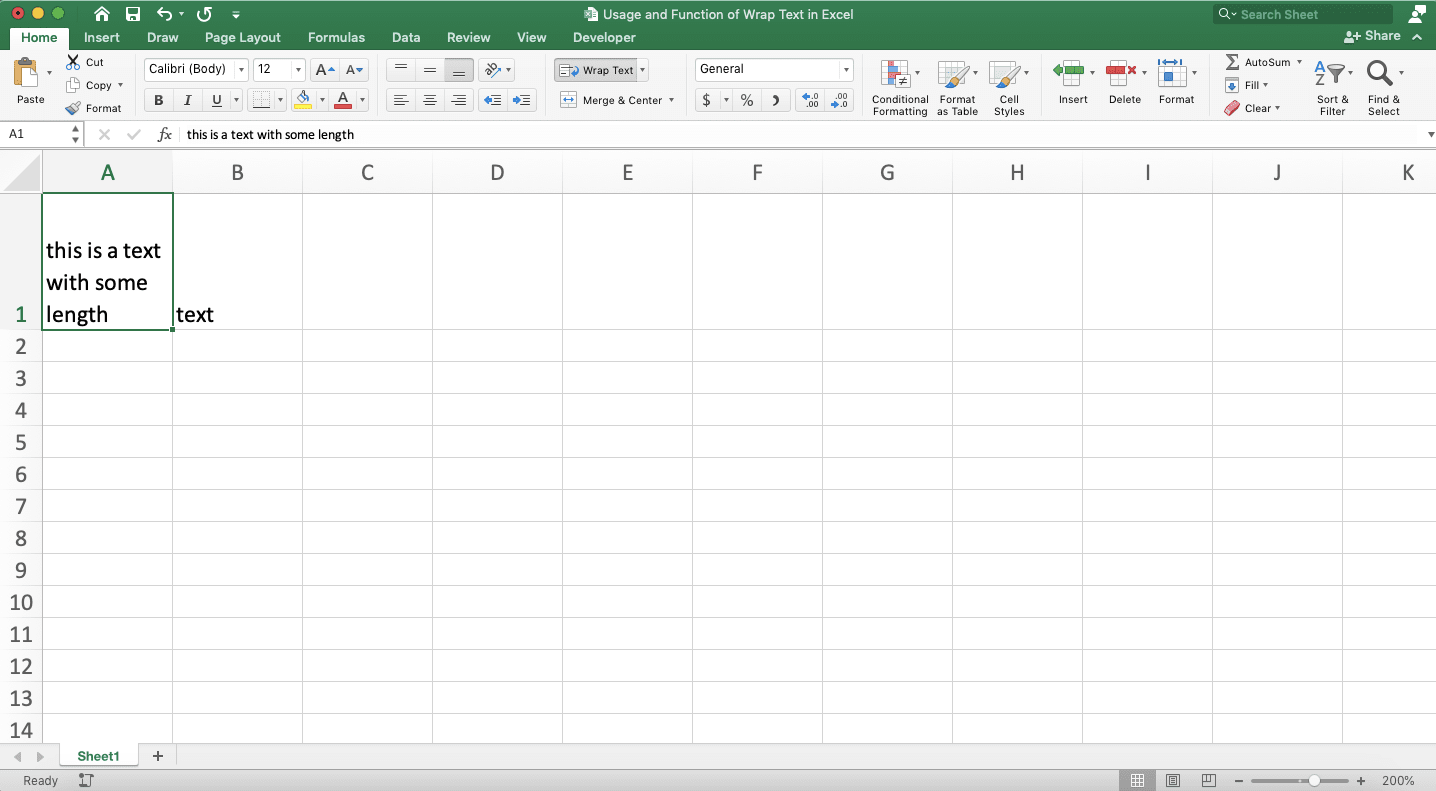Click the Merge & Center icon
This screenshot has width=1436, height=791.
point(568,100)
